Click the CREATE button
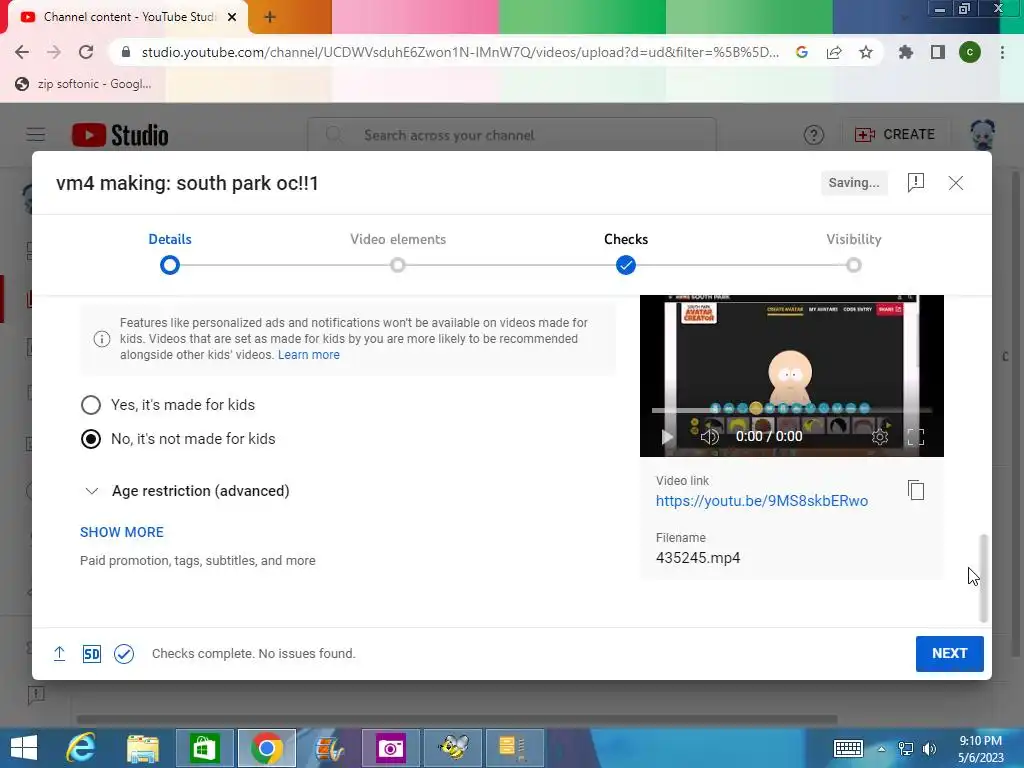1024x768 pixels. click(x=895, y=135)
